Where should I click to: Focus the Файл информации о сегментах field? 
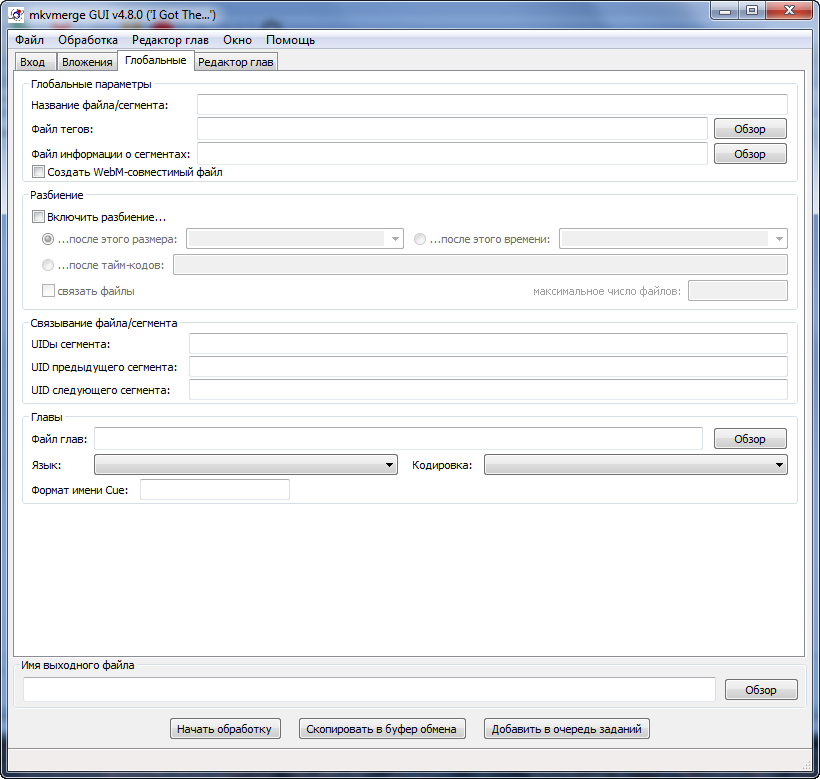(452, 154)
